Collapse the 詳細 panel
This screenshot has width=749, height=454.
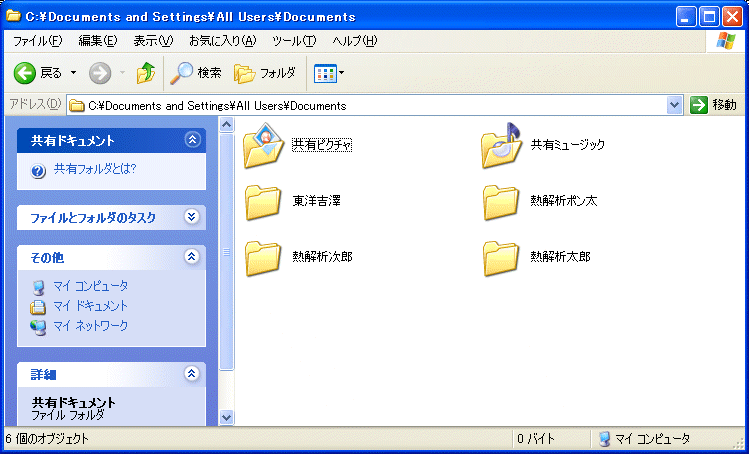click(x=192, y=373)
